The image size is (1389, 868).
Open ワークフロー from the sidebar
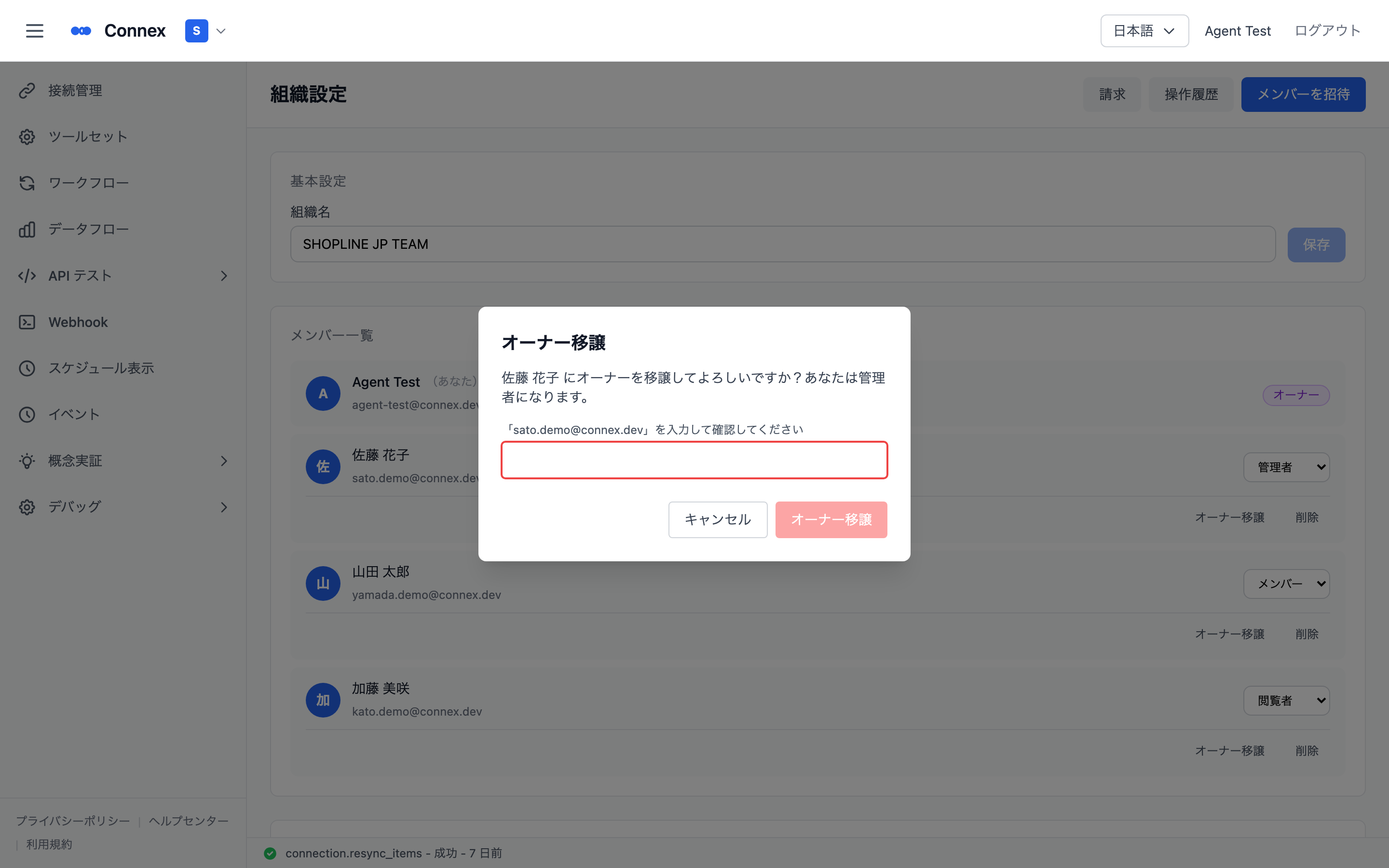pos(123,183)
